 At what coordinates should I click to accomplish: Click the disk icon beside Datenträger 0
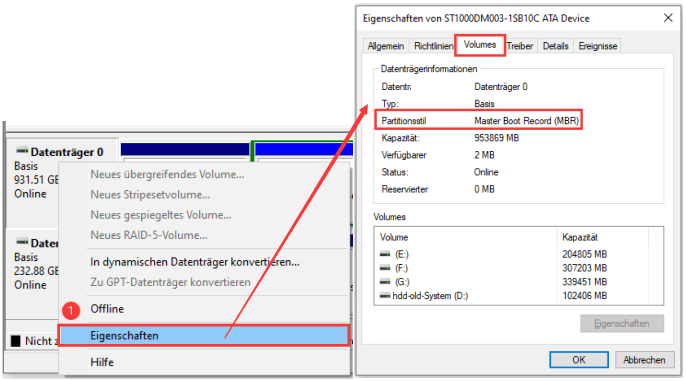[22, 151]
